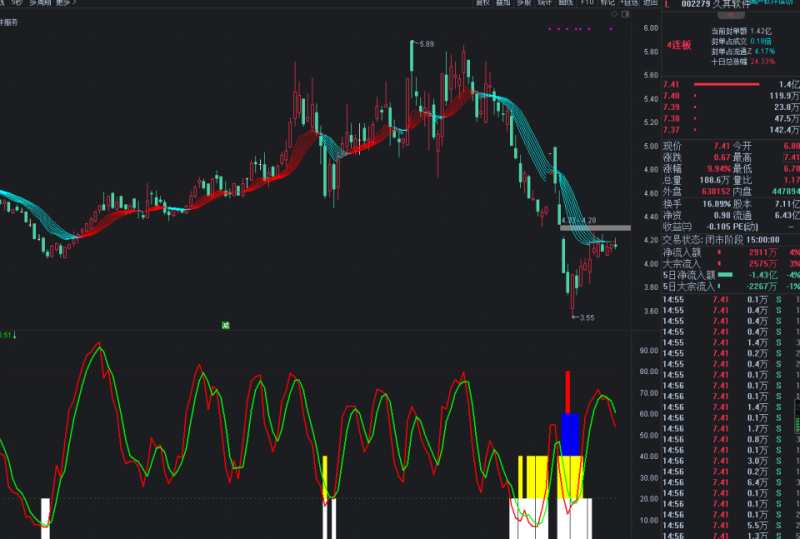Click the 4连板 limit-up badge
The image size is (800, 539).
point(680,45)
